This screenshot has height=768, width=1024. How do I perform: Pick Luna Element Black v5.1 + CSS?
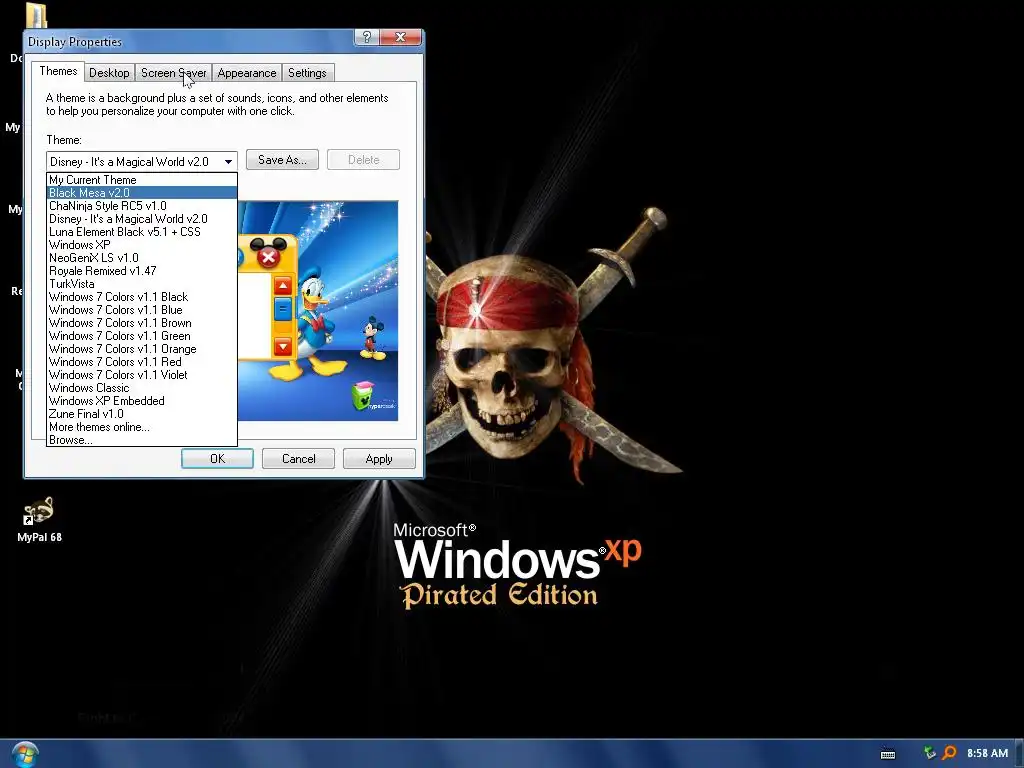[142, 232]
